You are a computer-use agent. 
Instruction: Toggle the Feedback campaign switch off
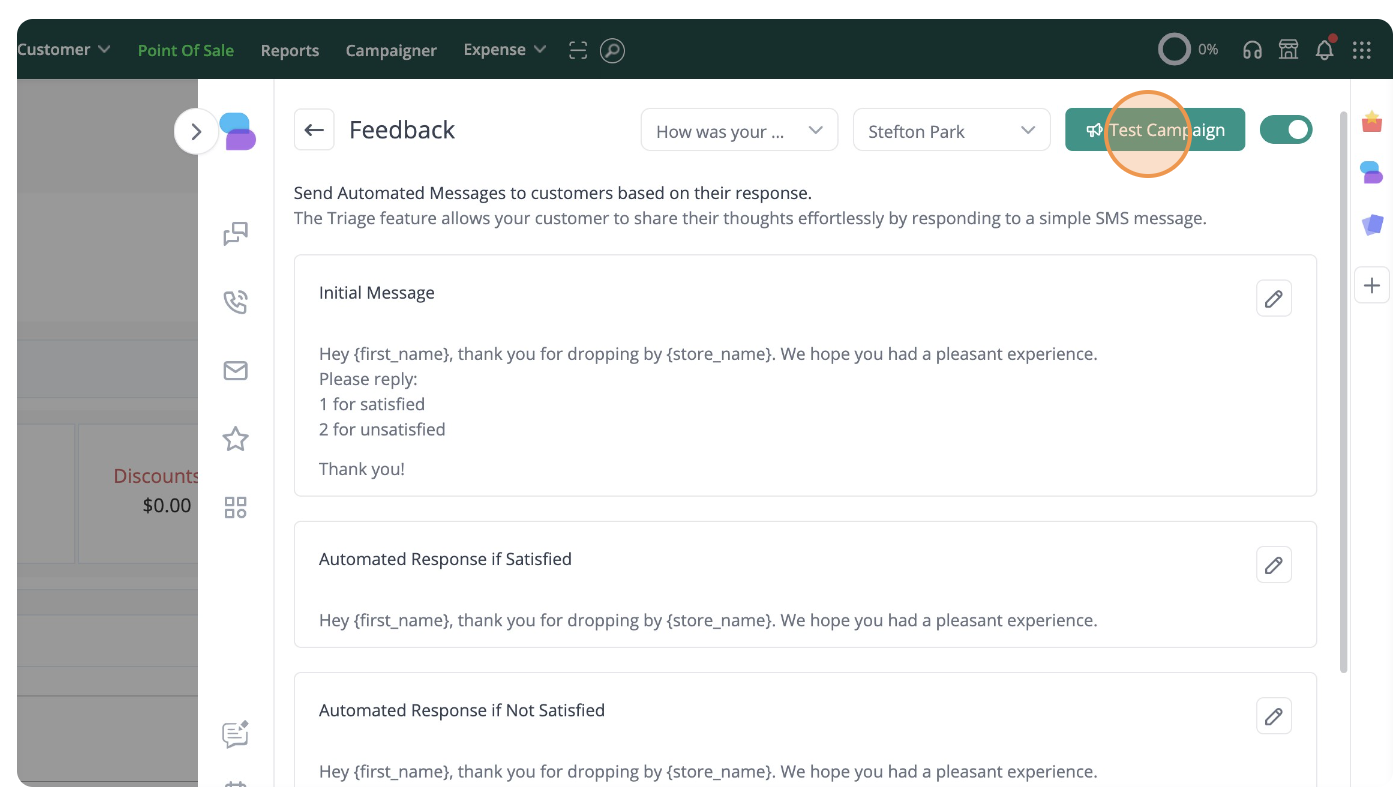click(x=1285, y=130)
